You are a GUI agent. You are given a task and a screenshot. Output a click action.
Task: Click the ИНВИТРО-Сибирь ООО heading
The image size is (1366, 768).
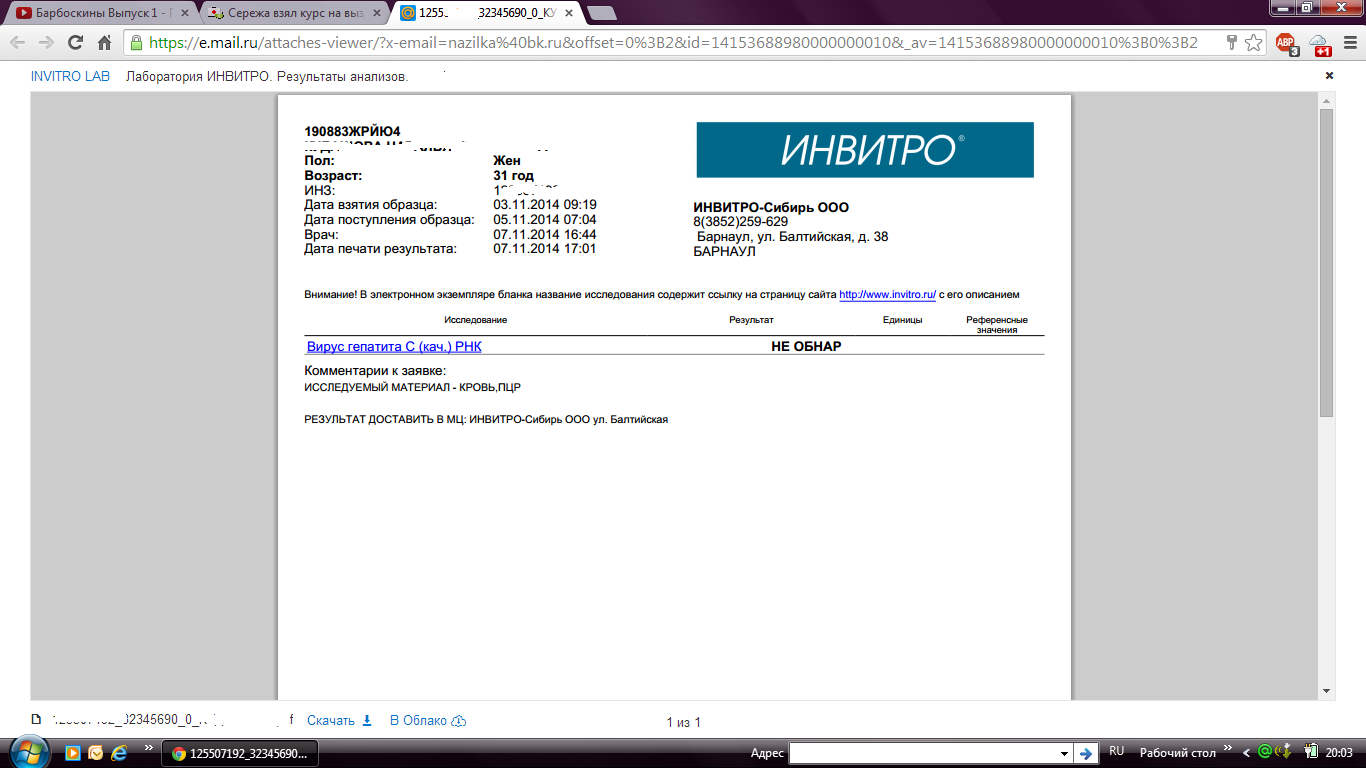[771, 208]
